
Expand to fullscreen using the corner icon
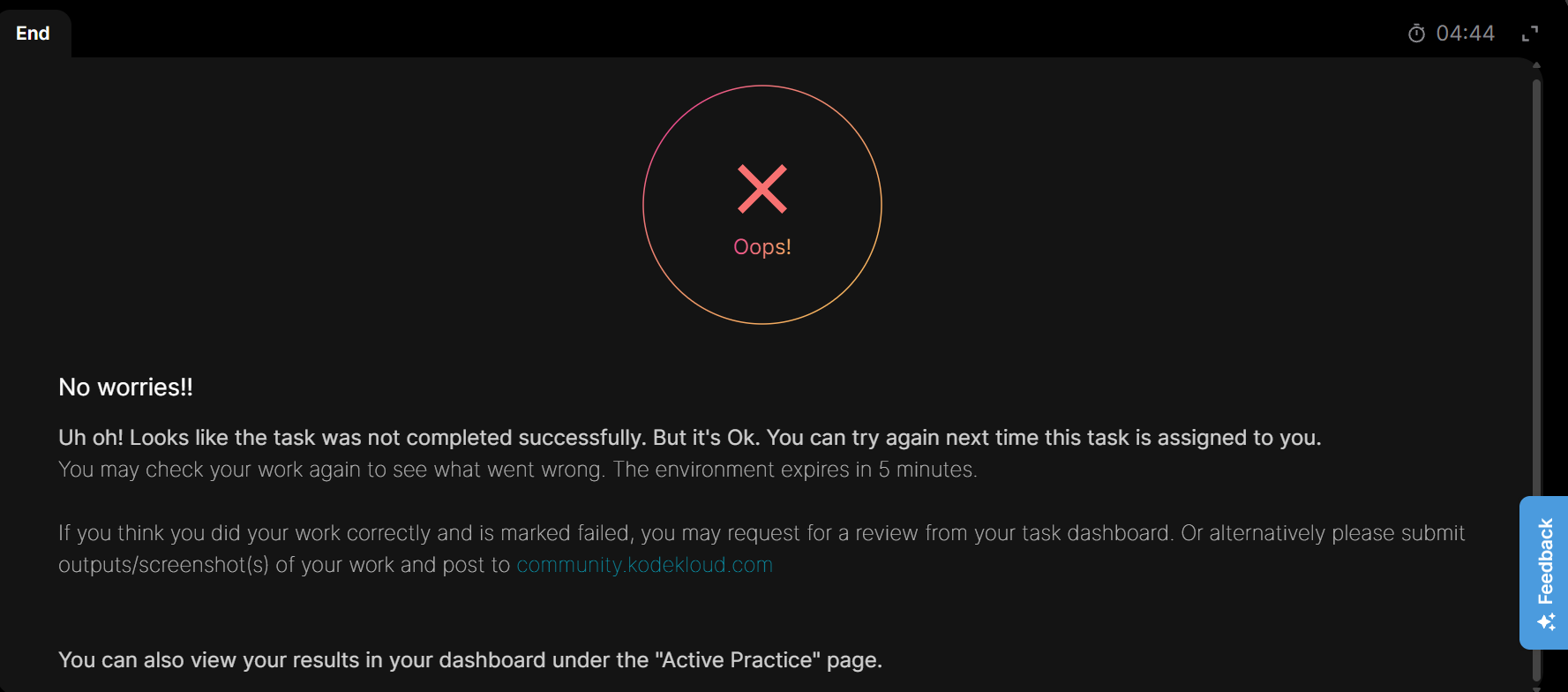[1530, 34]
